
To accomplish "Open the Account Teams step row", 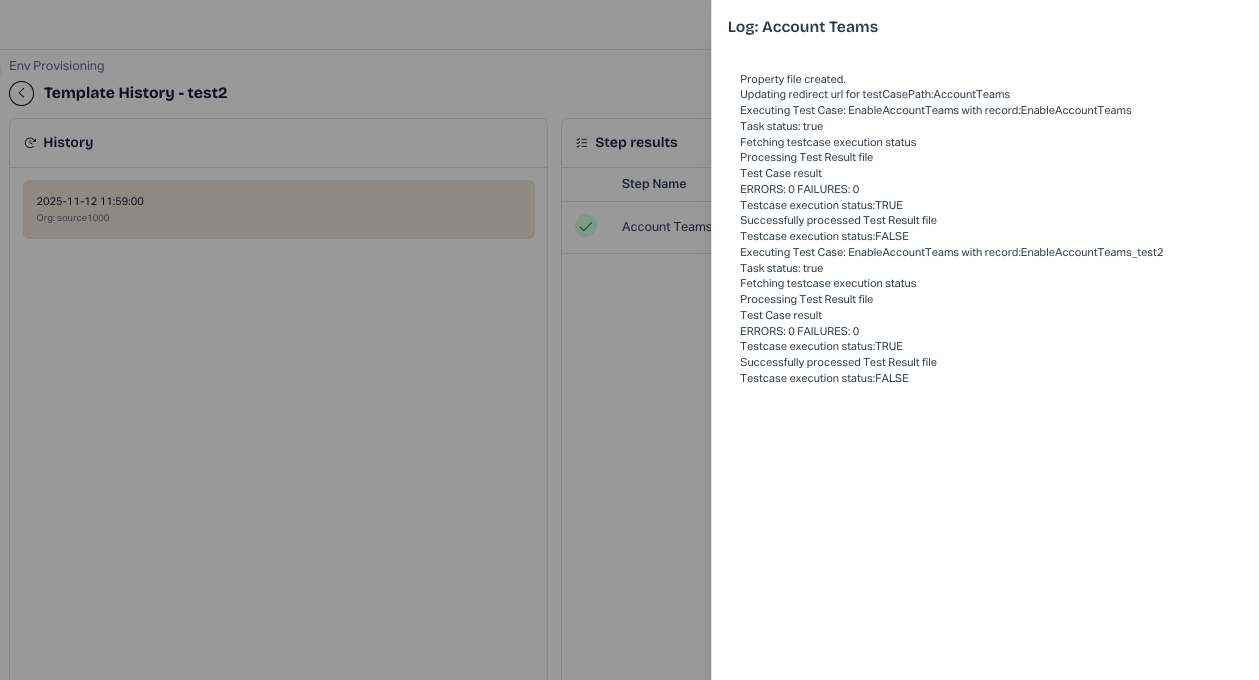I will click(x=665, y=227).
